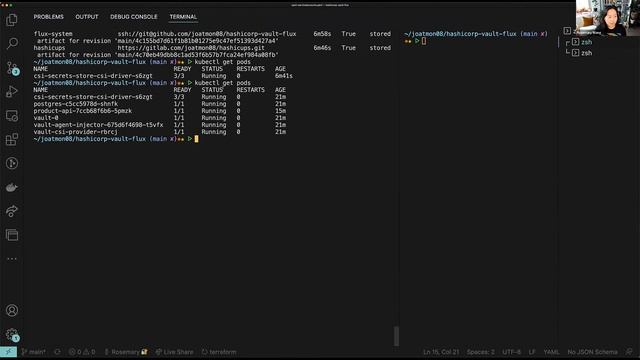
Task: Click the 6m41s pod age value
Action: 284,76
